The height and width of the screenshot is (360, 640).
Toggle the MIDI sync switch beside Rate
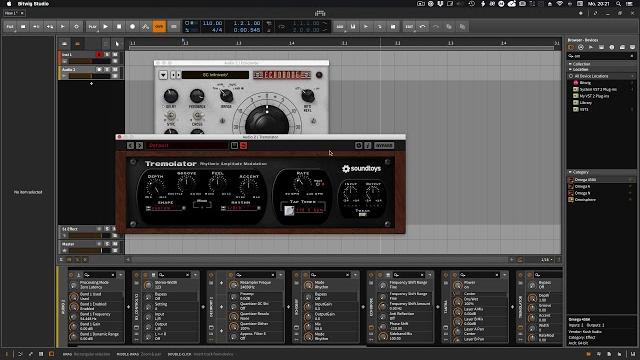(319, 184)
